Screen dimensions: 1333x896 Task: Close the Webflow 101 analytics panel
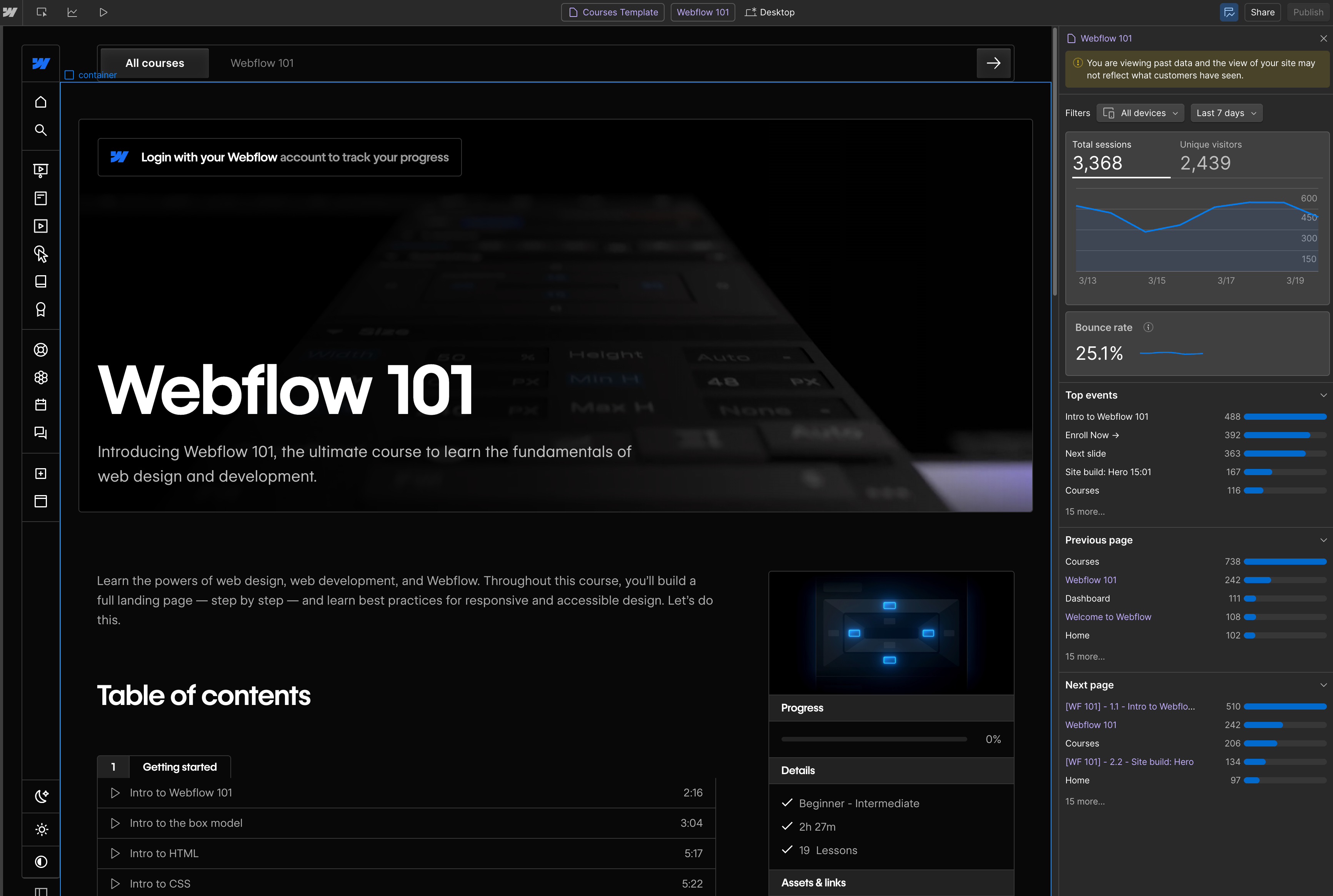click(1323, 38)
